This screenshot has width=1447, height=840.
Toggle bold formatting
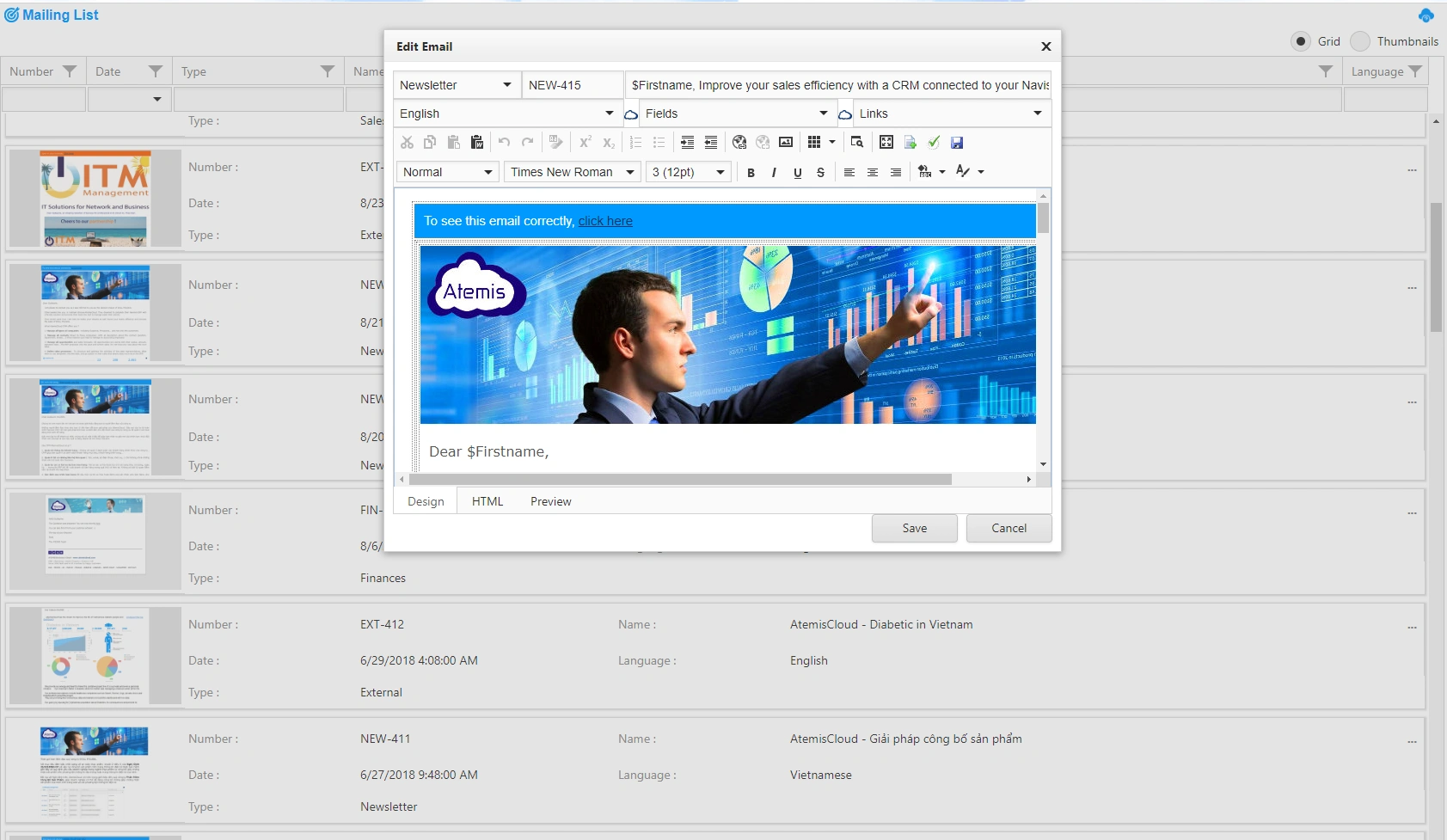pyautogui.click(x=751, y=173)
